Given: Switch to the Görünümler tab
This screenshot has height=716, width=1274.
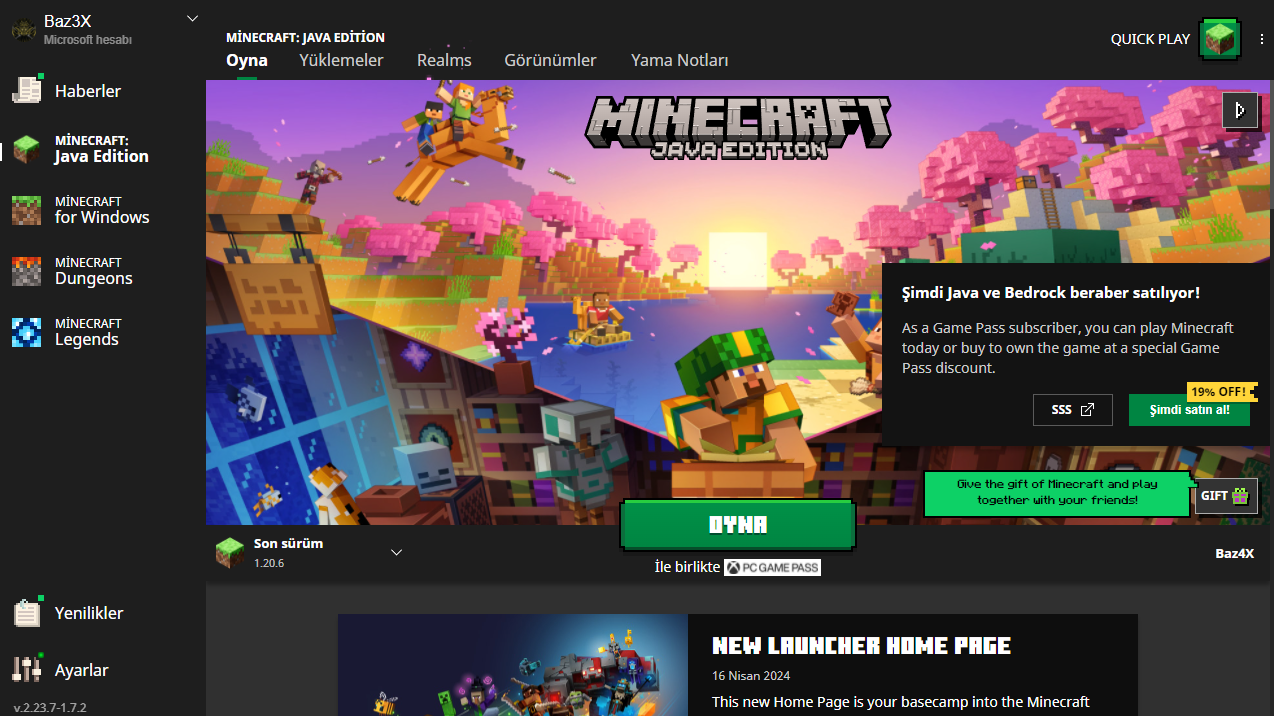Looking at the screenshot, I should click(550, 60).
